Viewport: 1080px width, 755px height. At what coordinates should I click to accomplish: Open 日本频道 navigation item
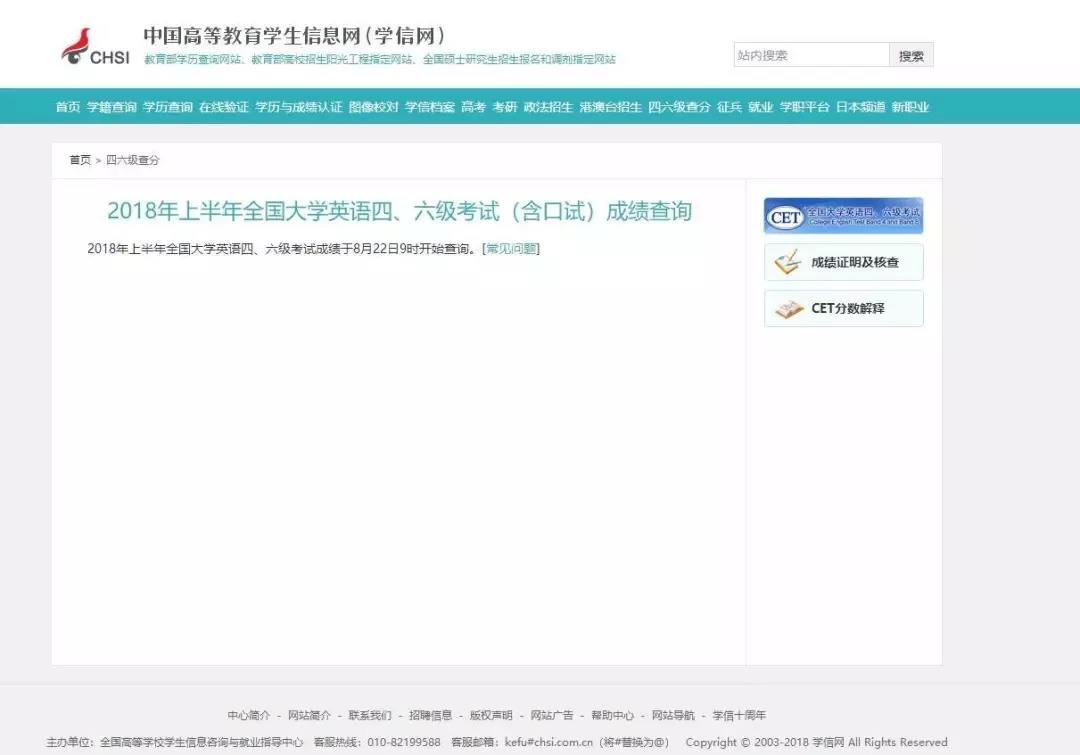[860, 107]
